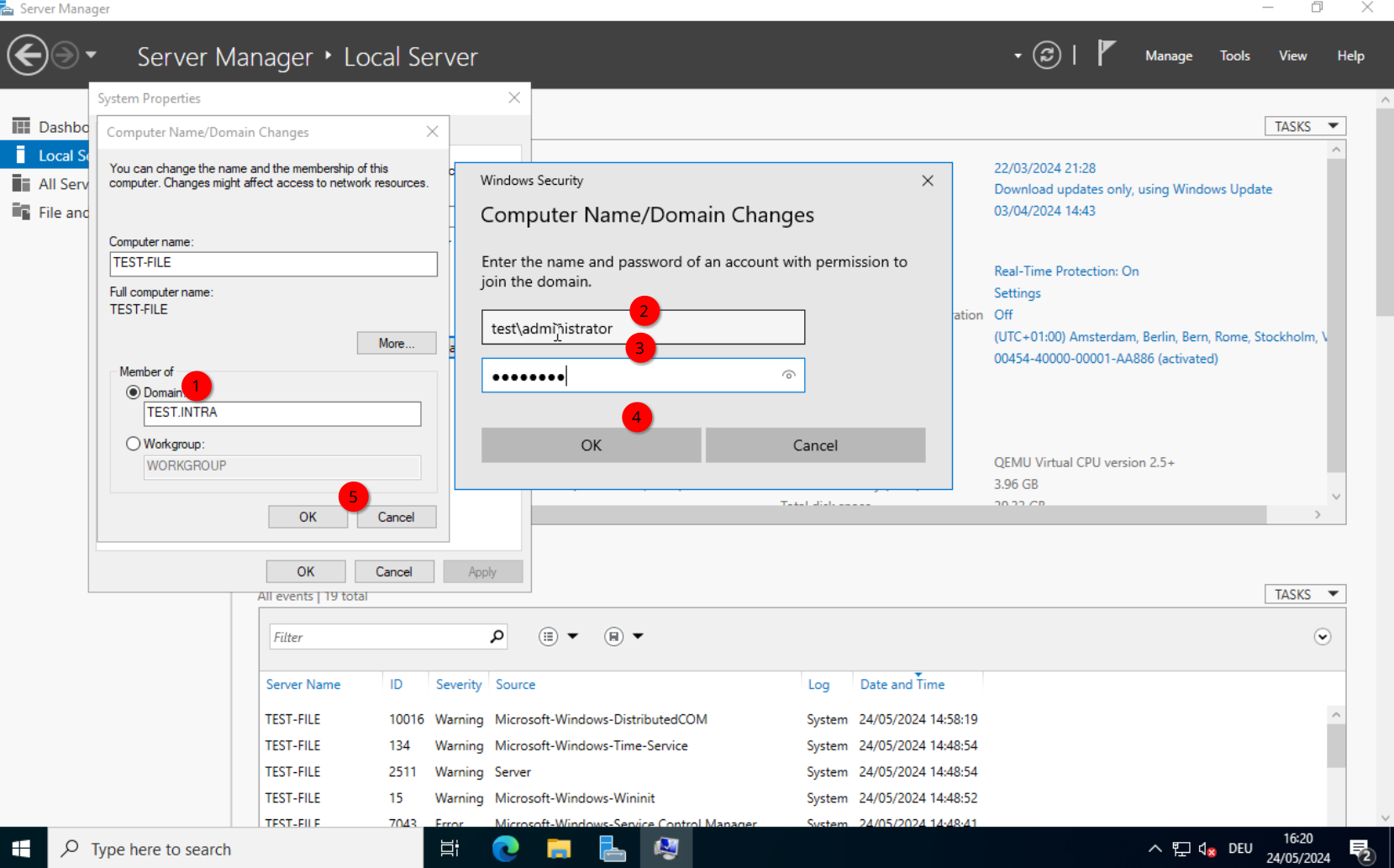Refresh Server Manager with the refresh icon
This screenshot has width=1394, height=868.
[1046, 55]
